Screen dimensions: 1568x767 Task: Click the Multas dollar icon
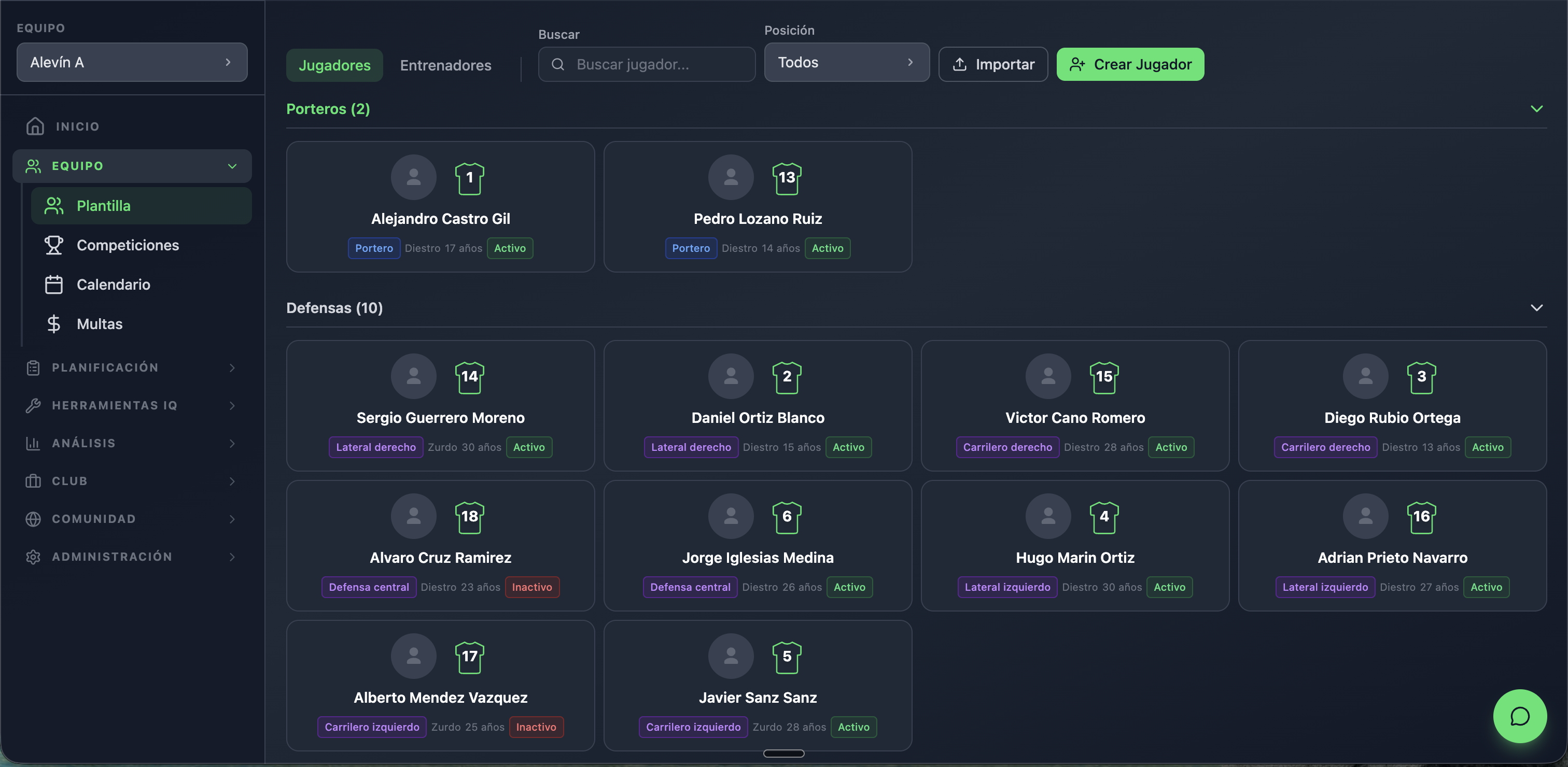coord(53,323)
